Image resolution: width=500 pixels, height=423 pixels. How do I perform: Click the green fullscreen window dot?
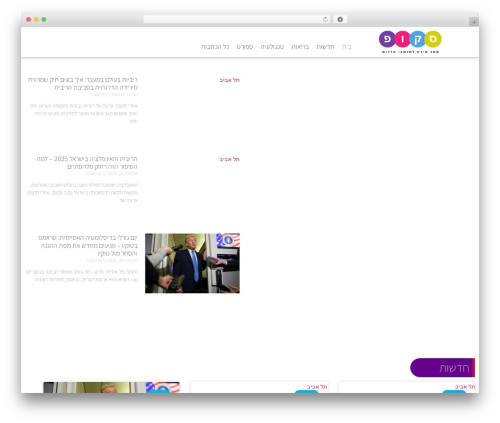pyautogui.click(x=44, y=20)
